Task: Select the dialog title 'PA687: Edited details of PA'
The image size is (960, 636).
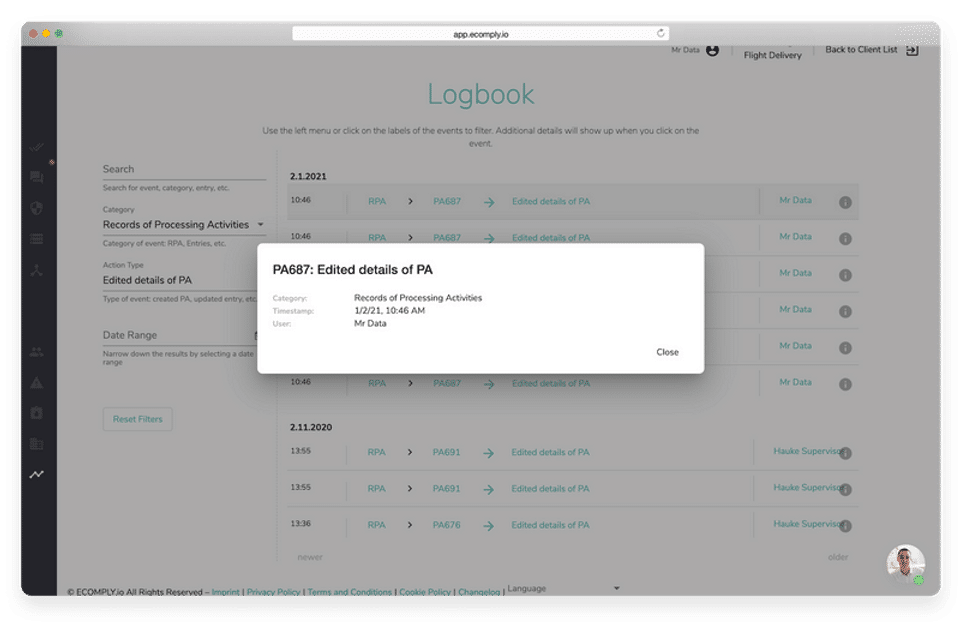Action: click(353, 270)
